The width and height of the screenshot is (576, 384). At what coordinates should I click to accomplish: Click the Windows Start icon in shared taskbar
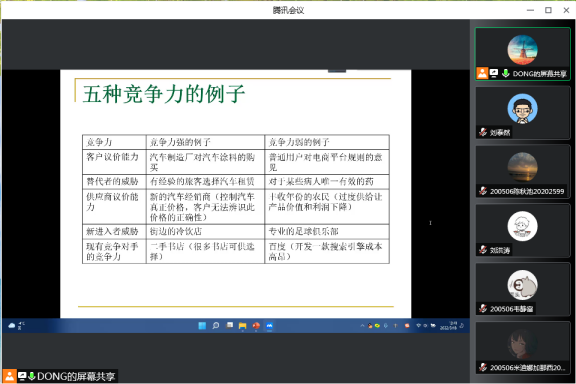202,326
